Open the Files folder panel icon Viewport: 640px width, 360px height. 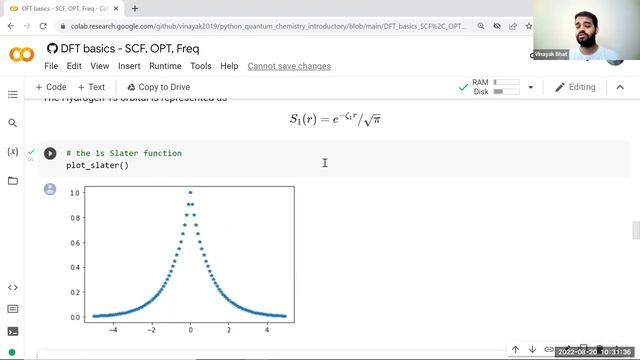click(13, 180)
